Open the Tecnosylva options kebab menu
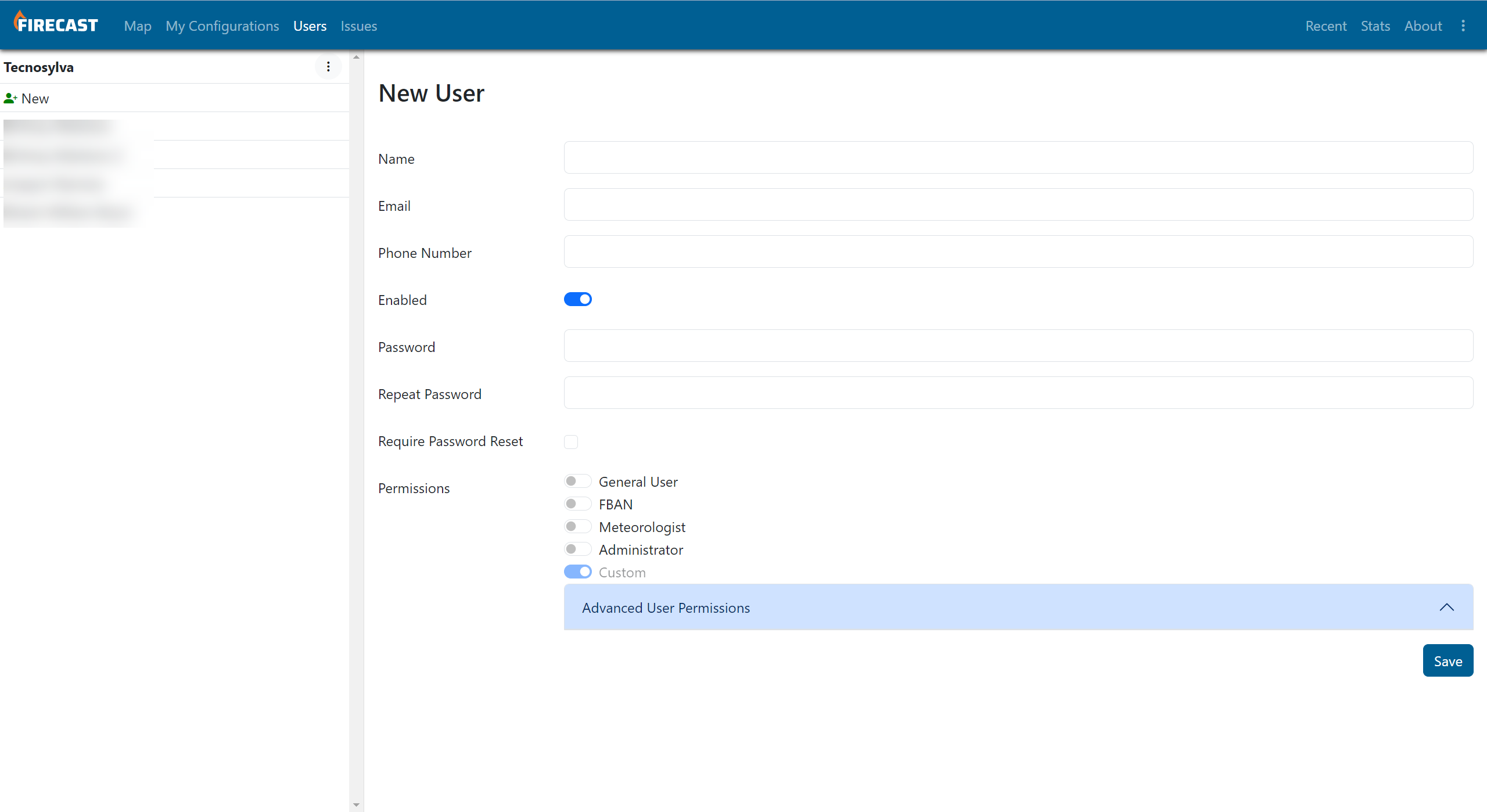 click(328, 67)
